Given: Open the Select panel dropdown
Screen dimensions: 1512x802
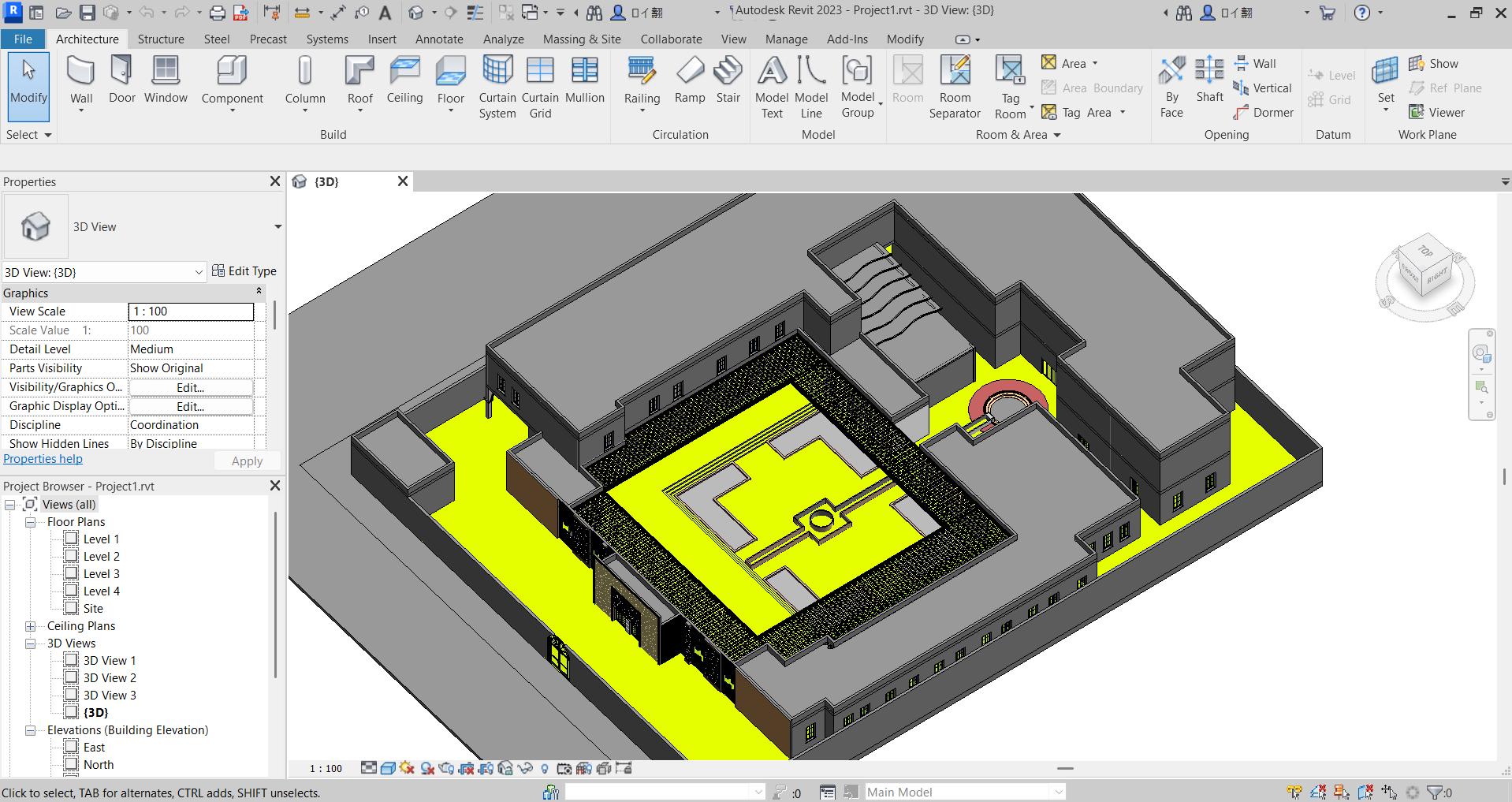Looking at the screenshot, I should (x=29, y=135).
